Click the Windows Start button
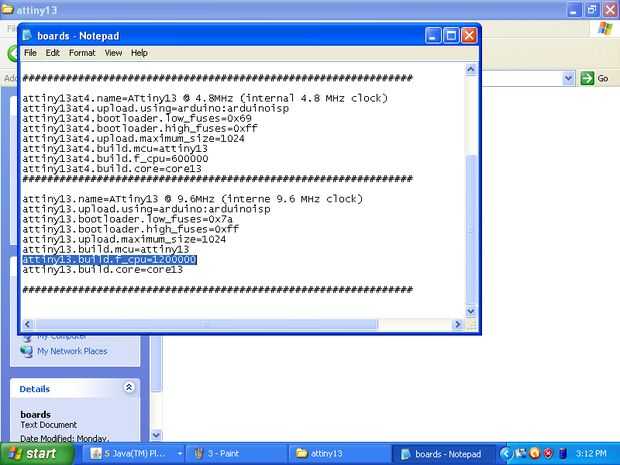The width and height of the screenshot is (620, 465). pyautogui.click(x=37, y=454)
